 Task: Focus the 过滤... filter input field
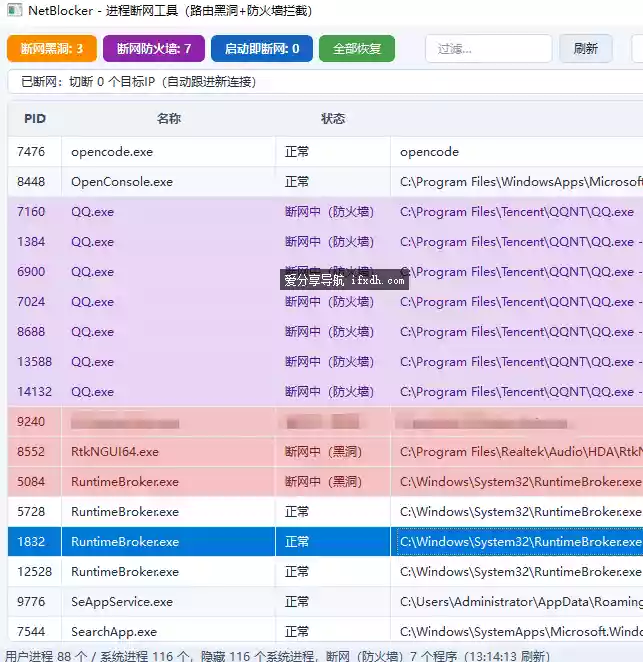click(488, 49)
